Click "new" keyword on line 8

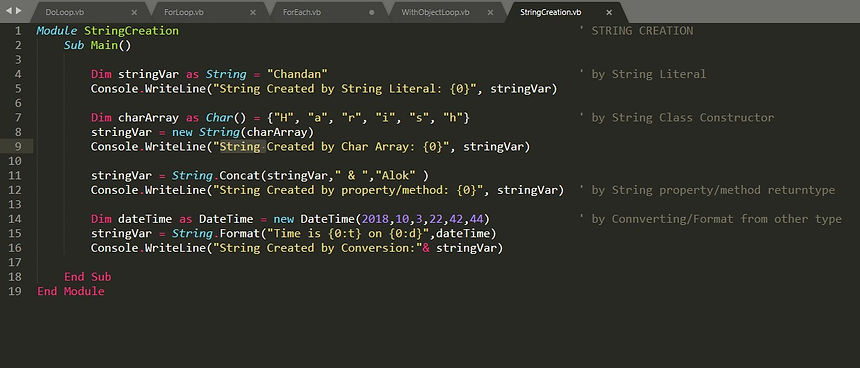tap(182, 132)
